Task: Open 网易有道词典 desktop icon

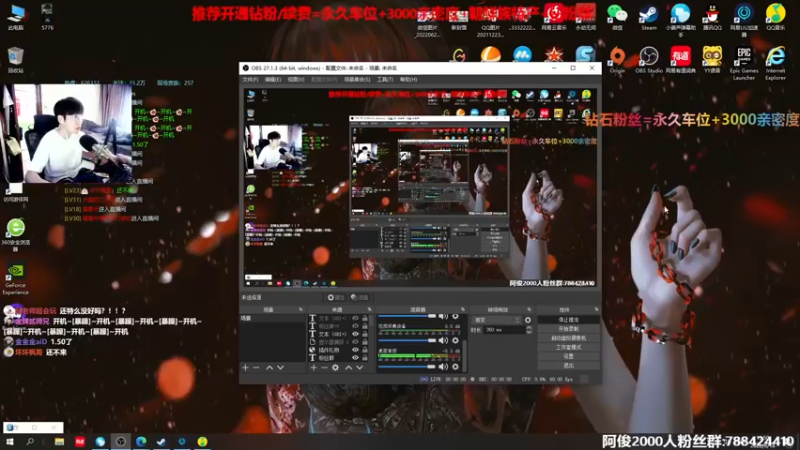Action: coord(680,60)
